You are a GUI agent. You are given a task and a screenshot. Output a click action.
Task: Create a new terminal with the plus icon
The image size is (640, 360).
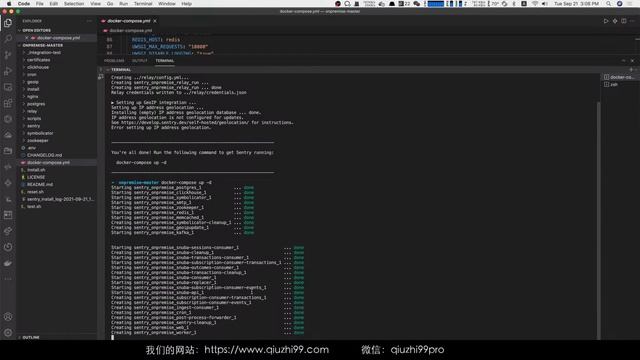pos(631,69)
